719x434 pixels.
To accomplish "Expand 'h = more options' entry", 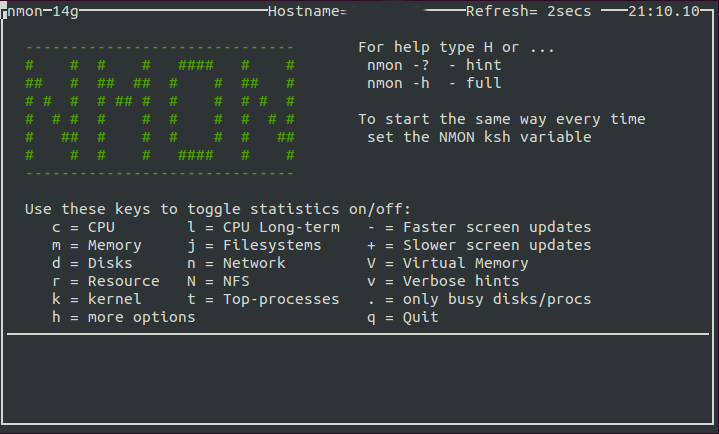I will (124, 317).
